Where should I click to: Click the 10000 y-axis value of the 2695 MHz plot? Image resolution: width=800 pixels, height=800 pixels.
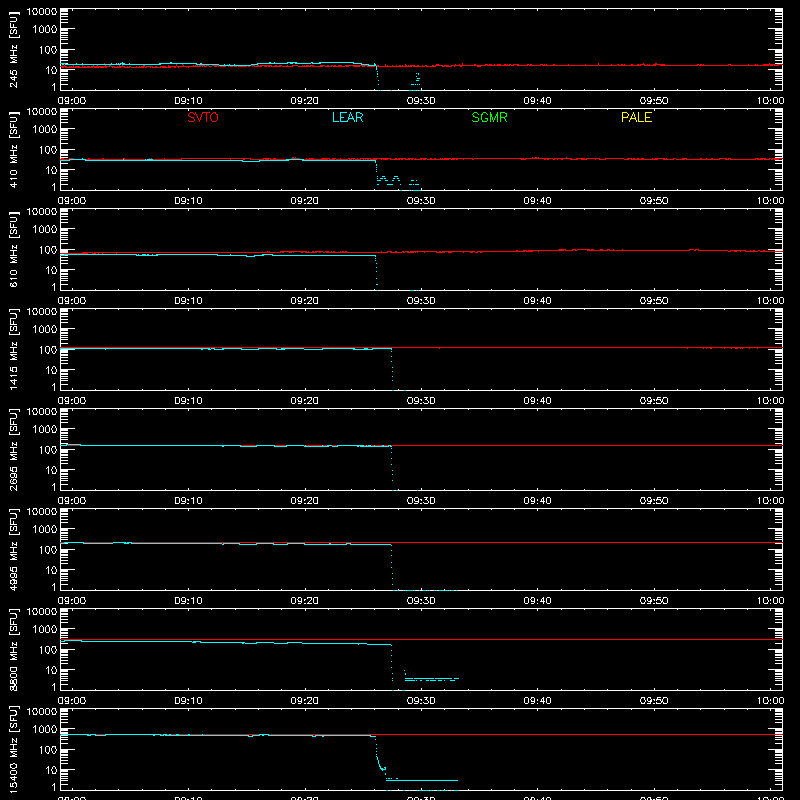point(42,411)
